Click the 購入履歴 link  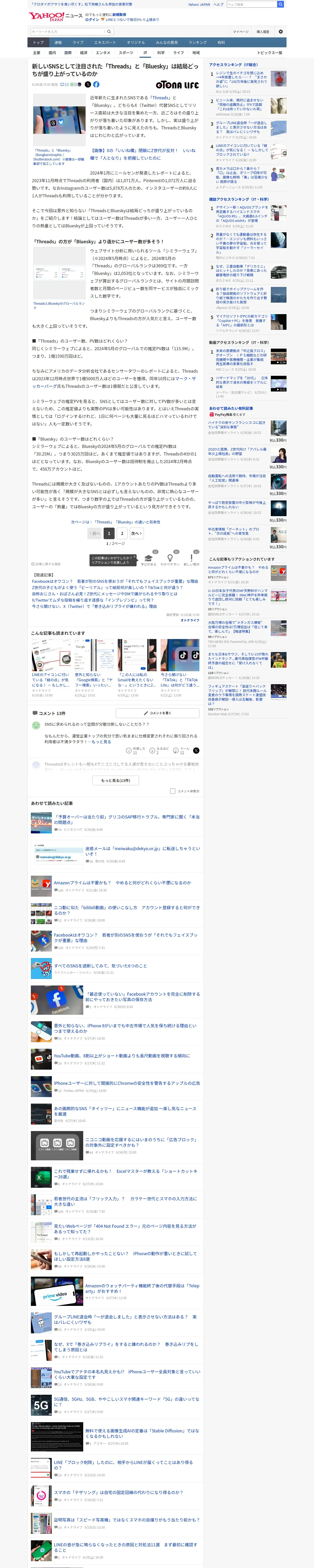click(263, 32)
